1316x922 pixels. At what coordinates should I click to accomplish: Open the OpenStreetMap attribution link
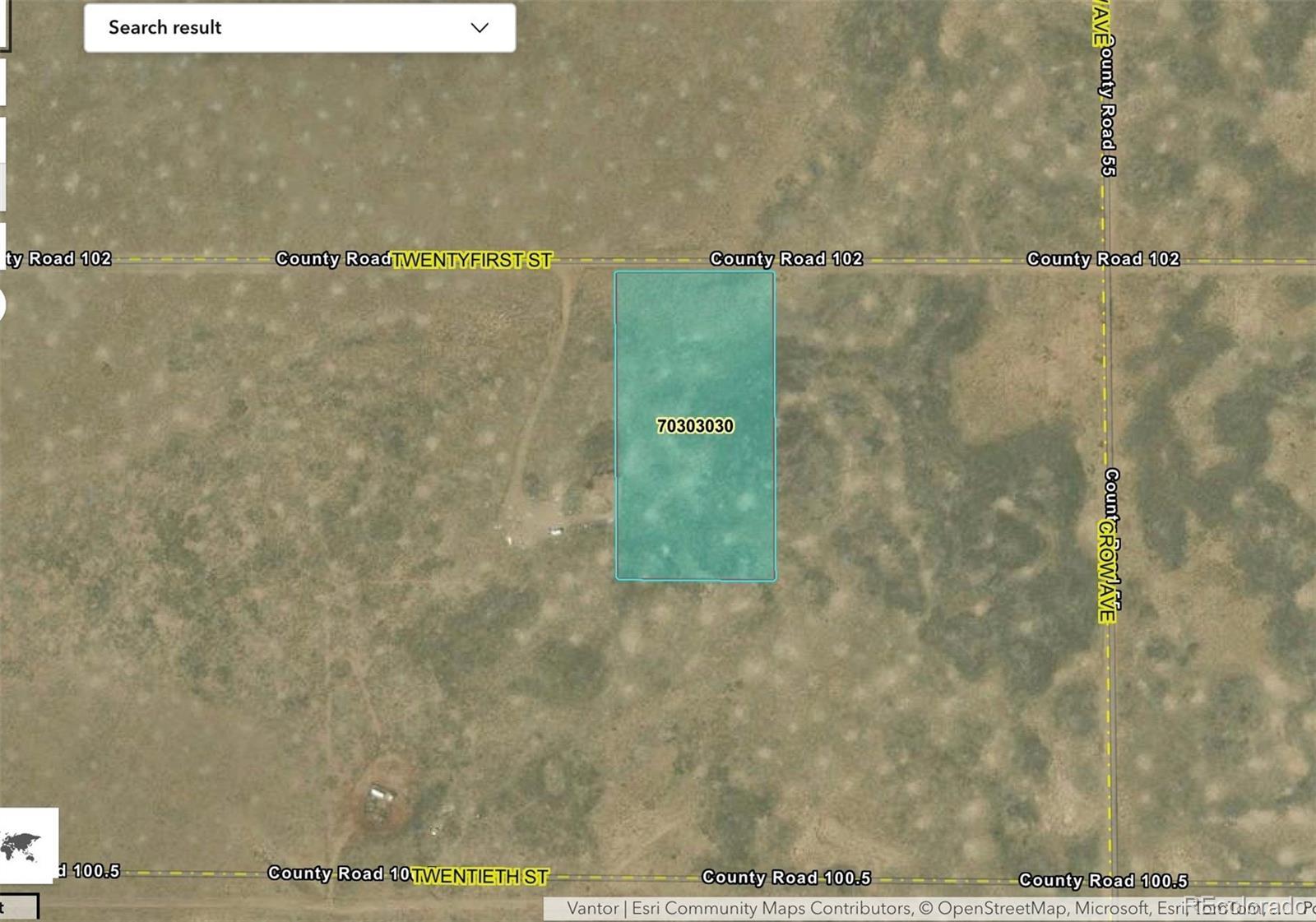1001,909
